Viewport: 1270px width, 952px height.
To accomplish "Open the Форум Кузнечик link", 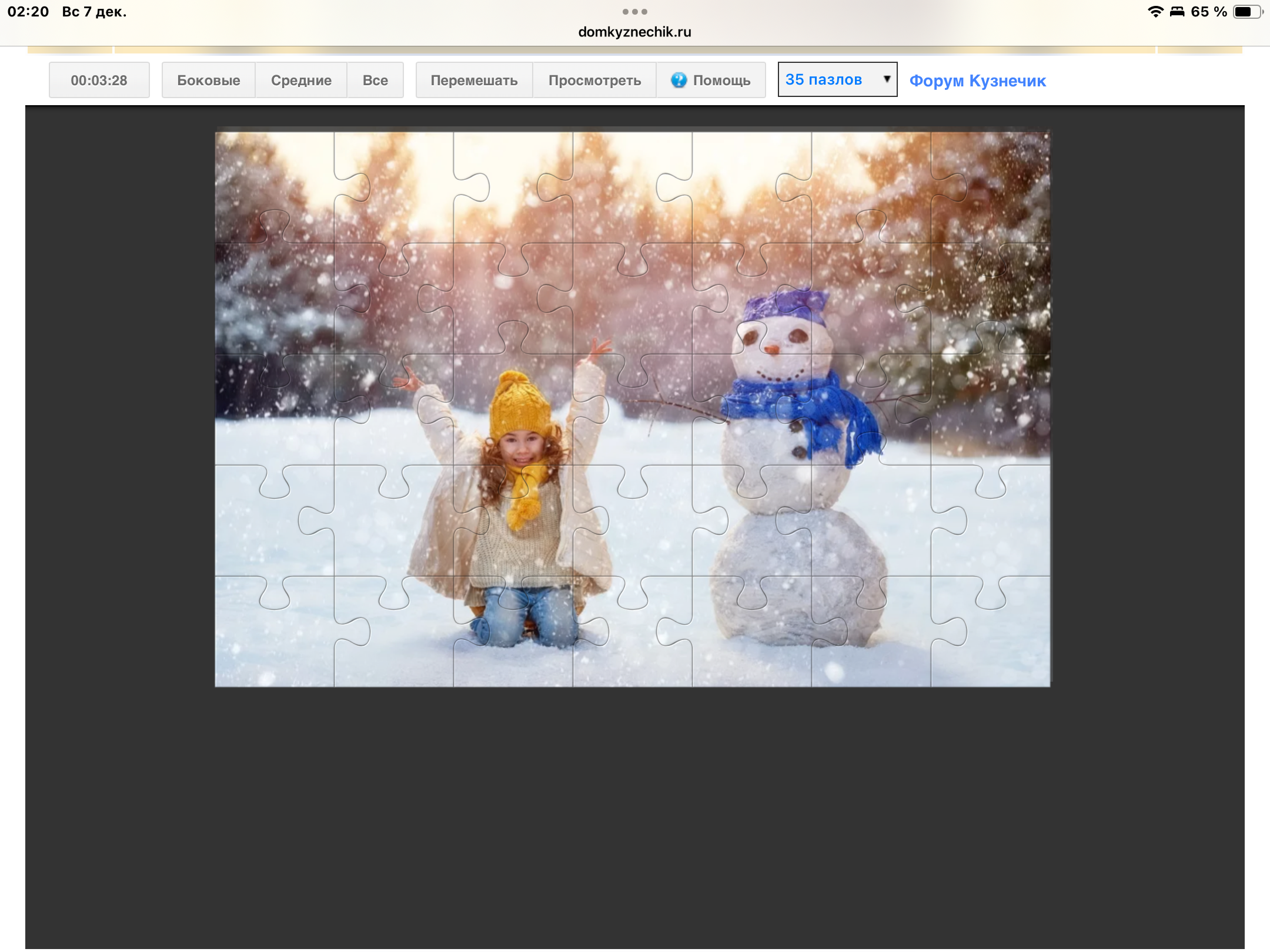I will 977,81.
